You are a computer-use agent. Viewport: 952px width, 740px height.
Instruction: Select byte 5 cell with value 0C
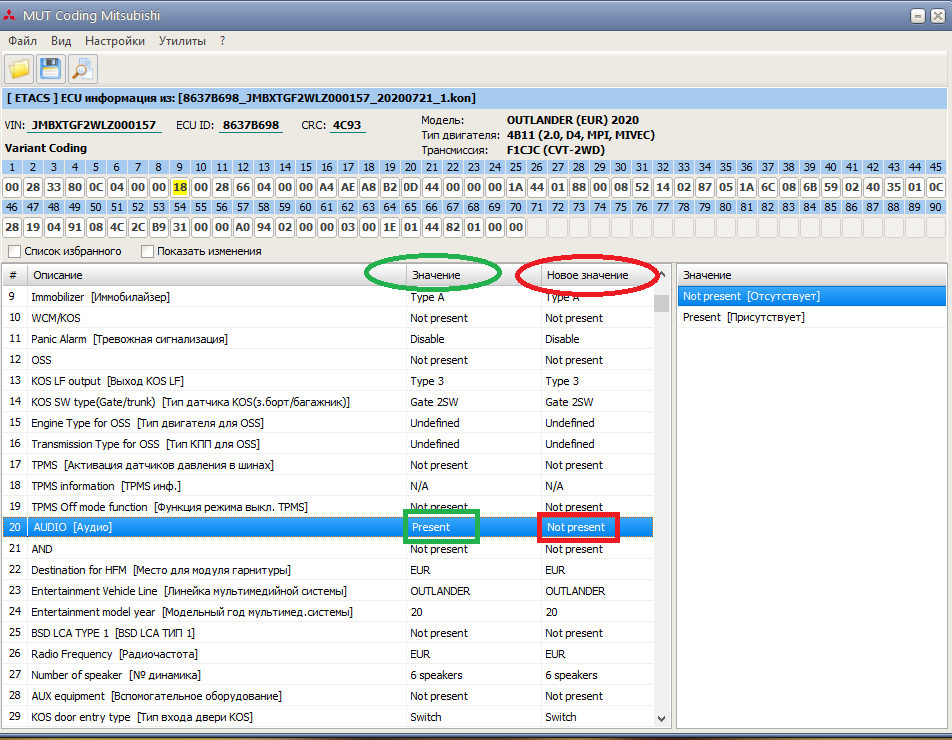tap(96, 187)
